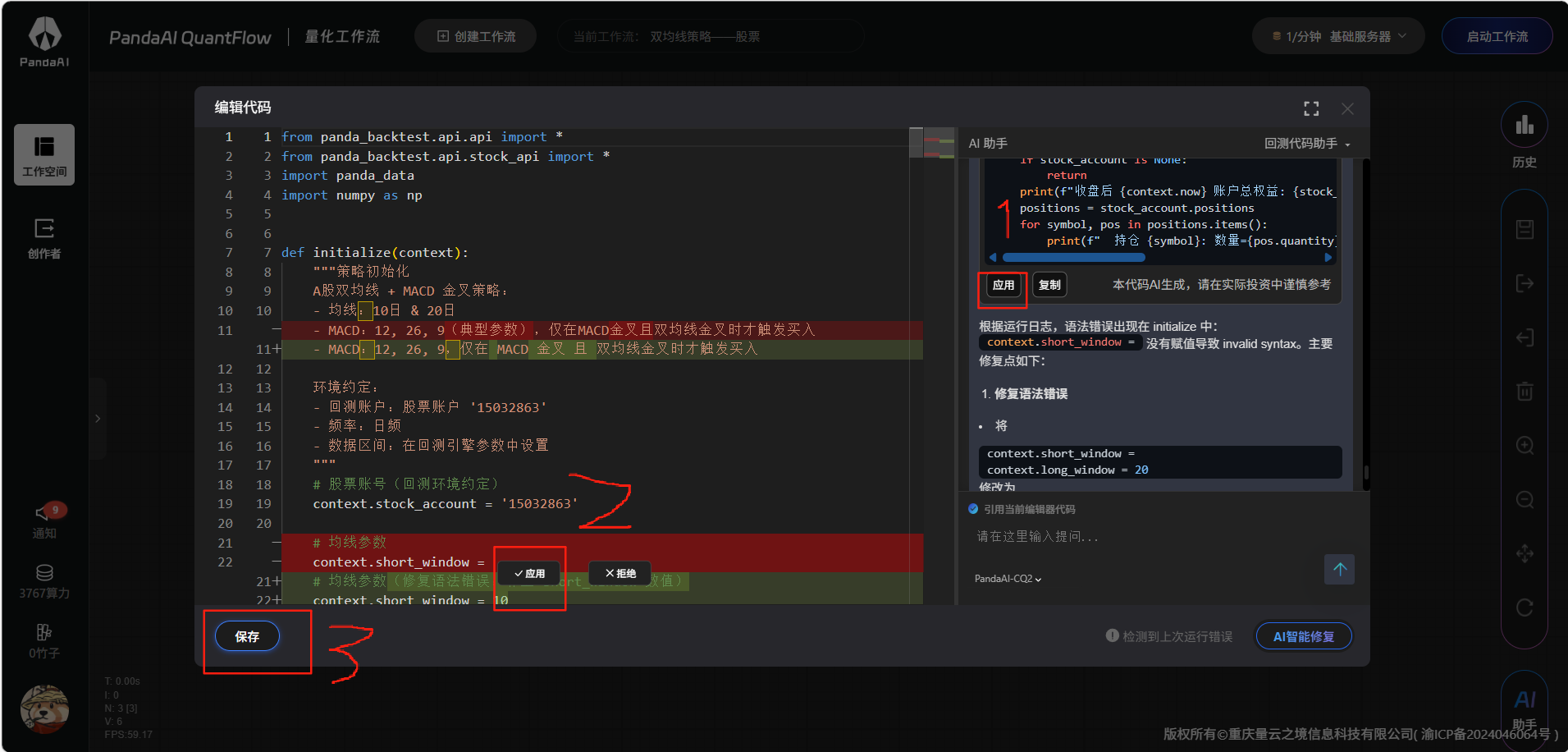Click the import arrow icon in right toolbar

[1525, 337]
